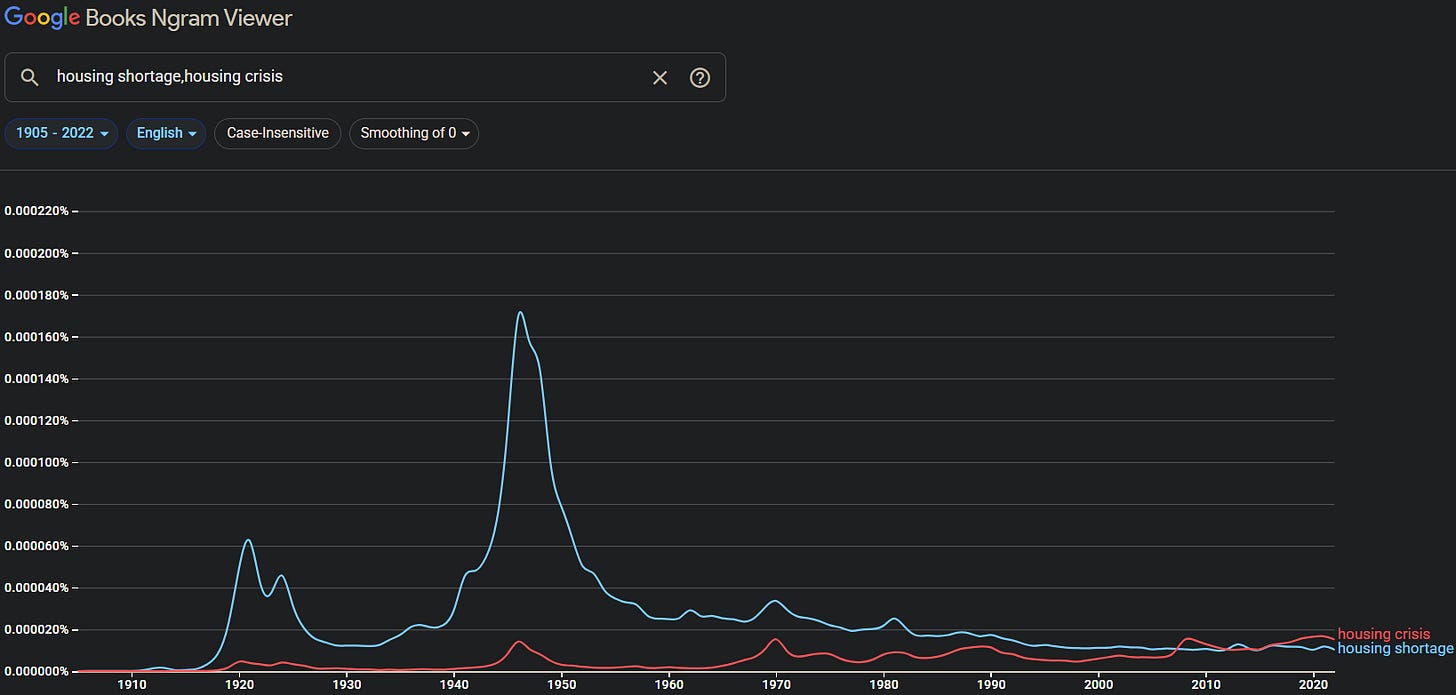This screenshot has width=1456, height=695.
Task: Click the 1950 x-axis year label
Action: point(562,685)
